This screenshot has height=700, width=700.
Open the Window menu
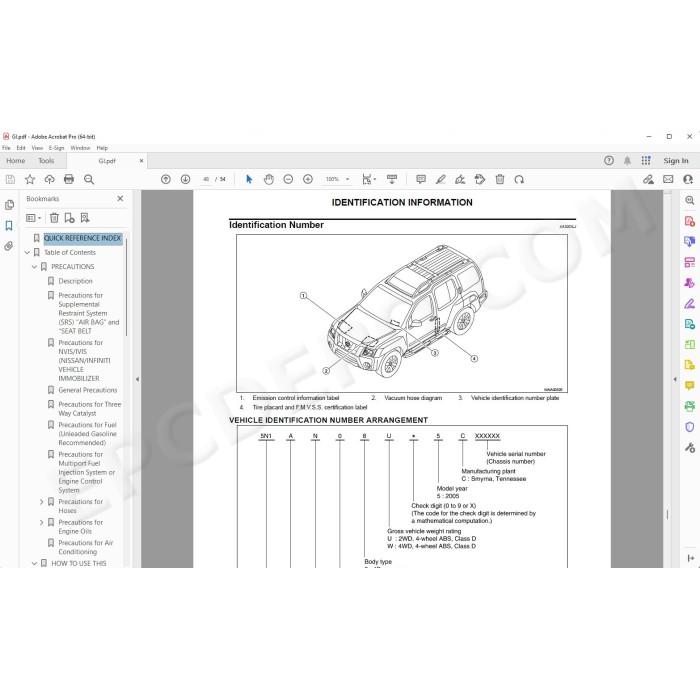click(x=80, y=148)
